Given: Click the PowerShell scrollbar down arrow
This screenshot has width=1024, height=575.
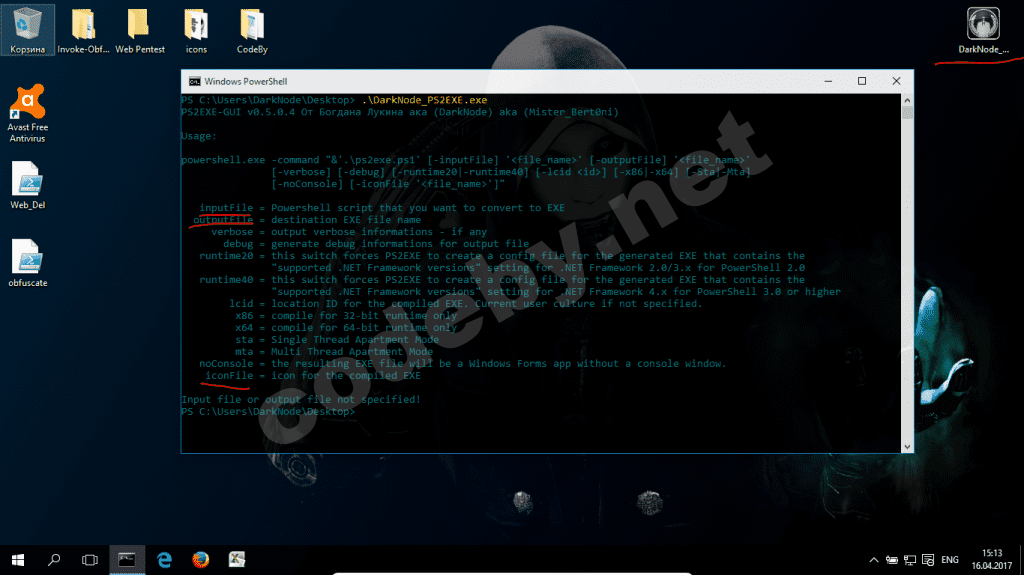Looking at the screenshot, I should (x=907, y=447).
